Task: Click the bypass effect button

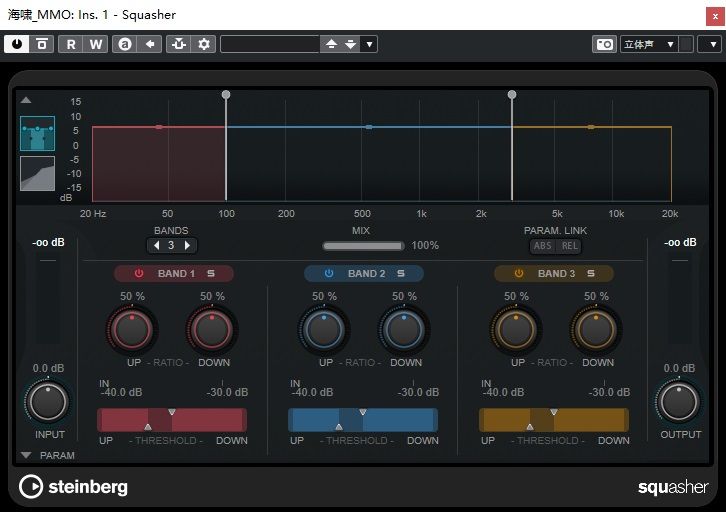Action: click(42, 44)
